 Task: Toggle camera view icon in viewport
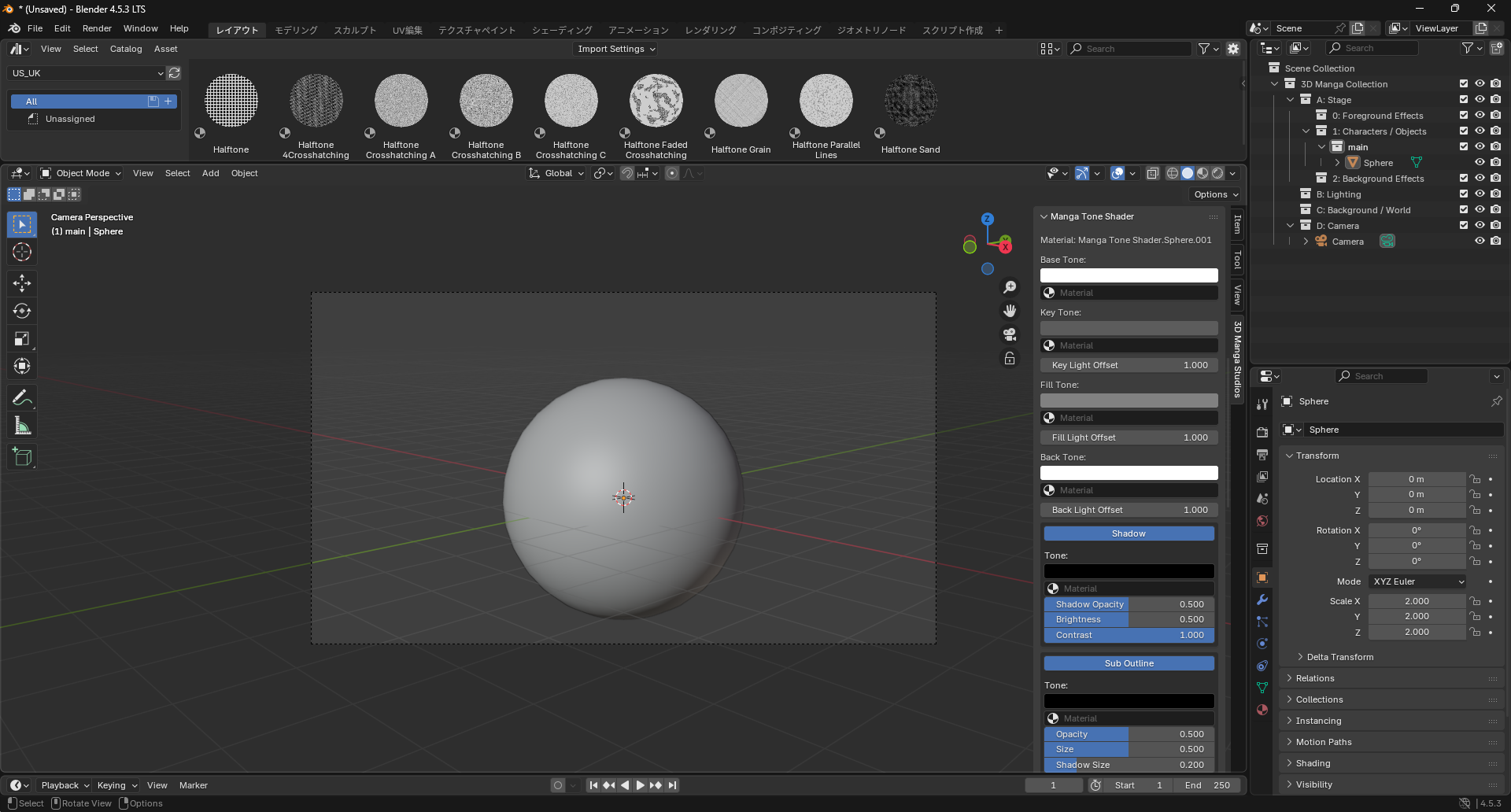[x=1010, y=334]
